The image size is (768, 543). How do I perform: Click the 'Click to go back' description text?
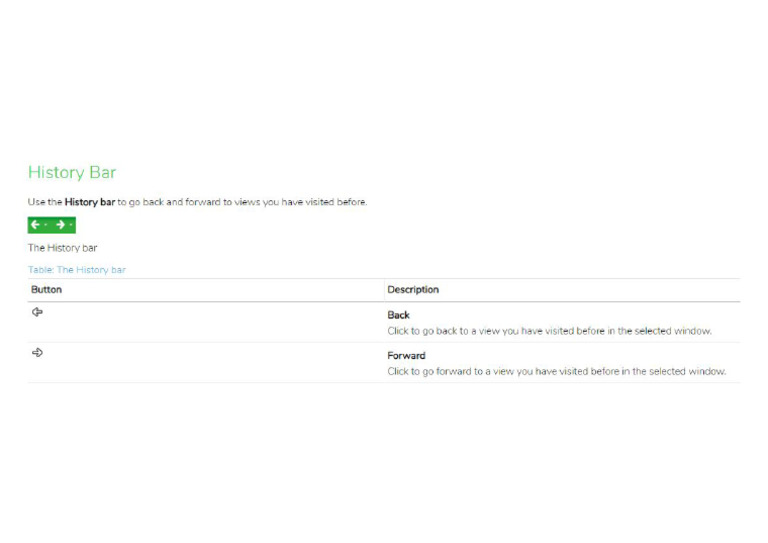(549, 331)
